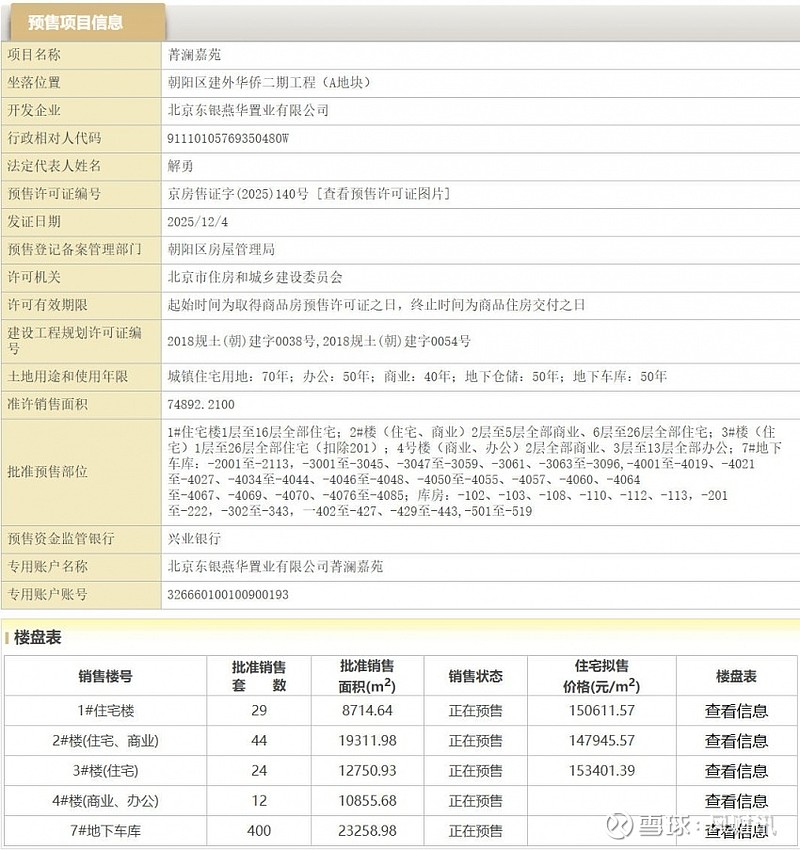Select price 153401.39 for 3#楼

[x=602, y=770]
